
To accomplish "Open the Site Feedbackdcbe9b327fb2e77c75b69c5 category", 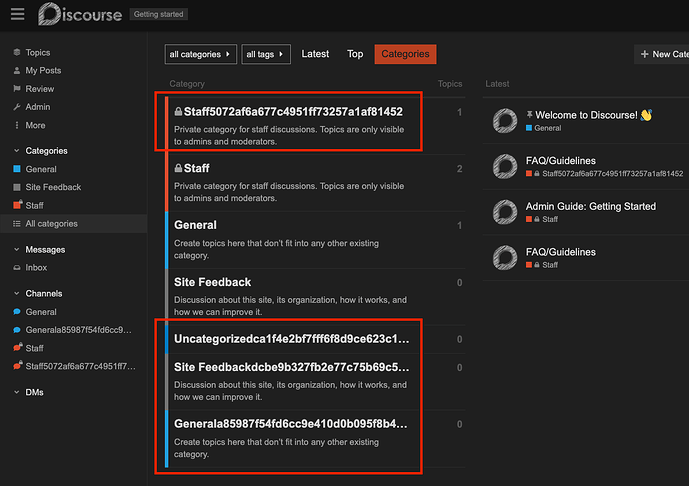I will point(291,367).
